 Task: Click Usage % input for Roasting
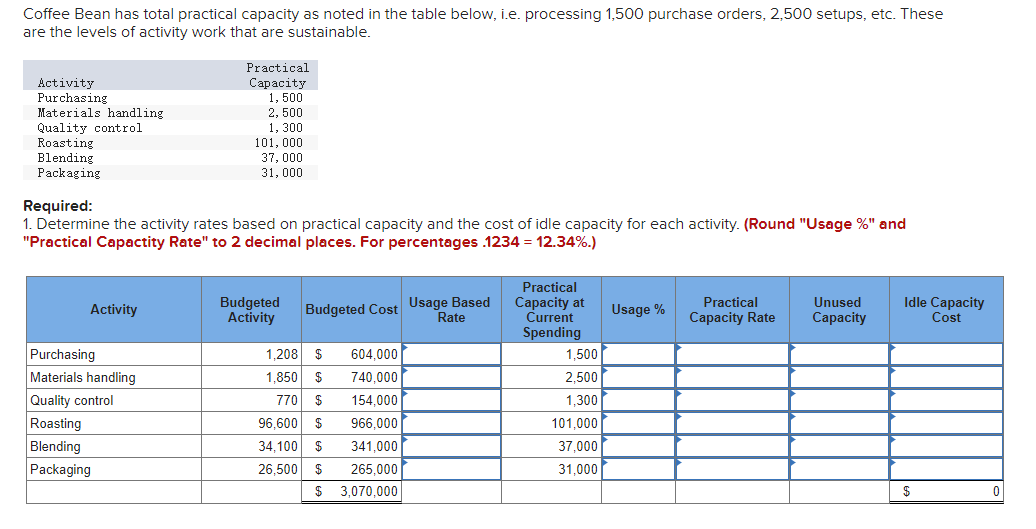638,423
